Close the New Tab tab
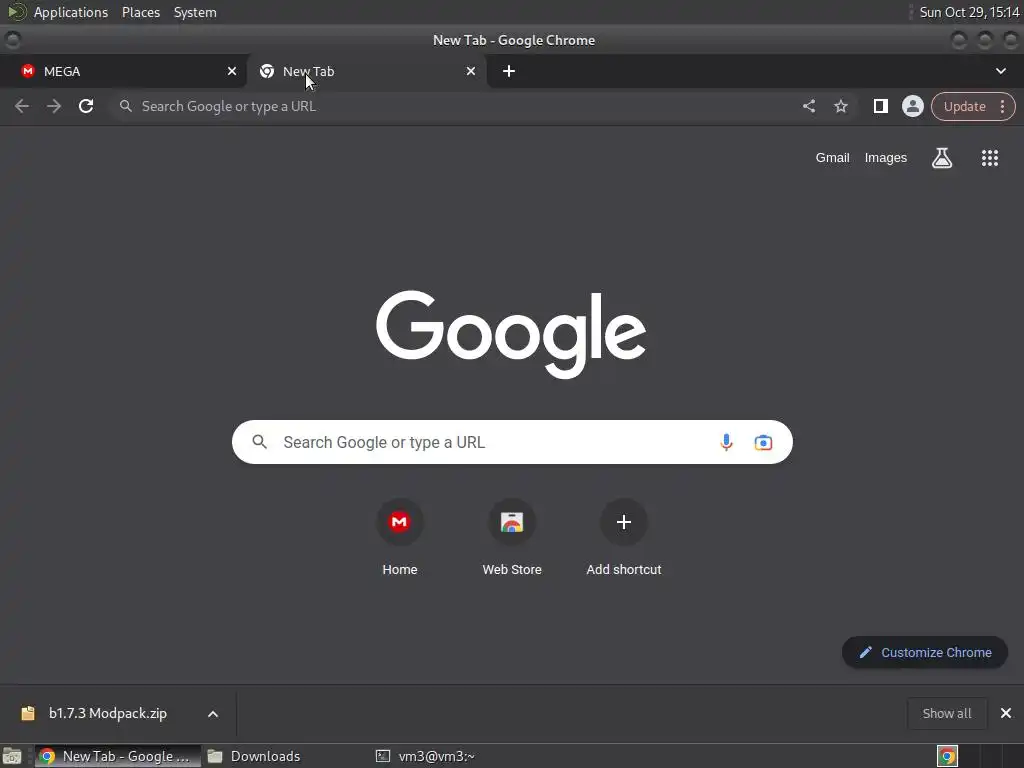This screenshot has height=768, width=1024. coord(471,71)
